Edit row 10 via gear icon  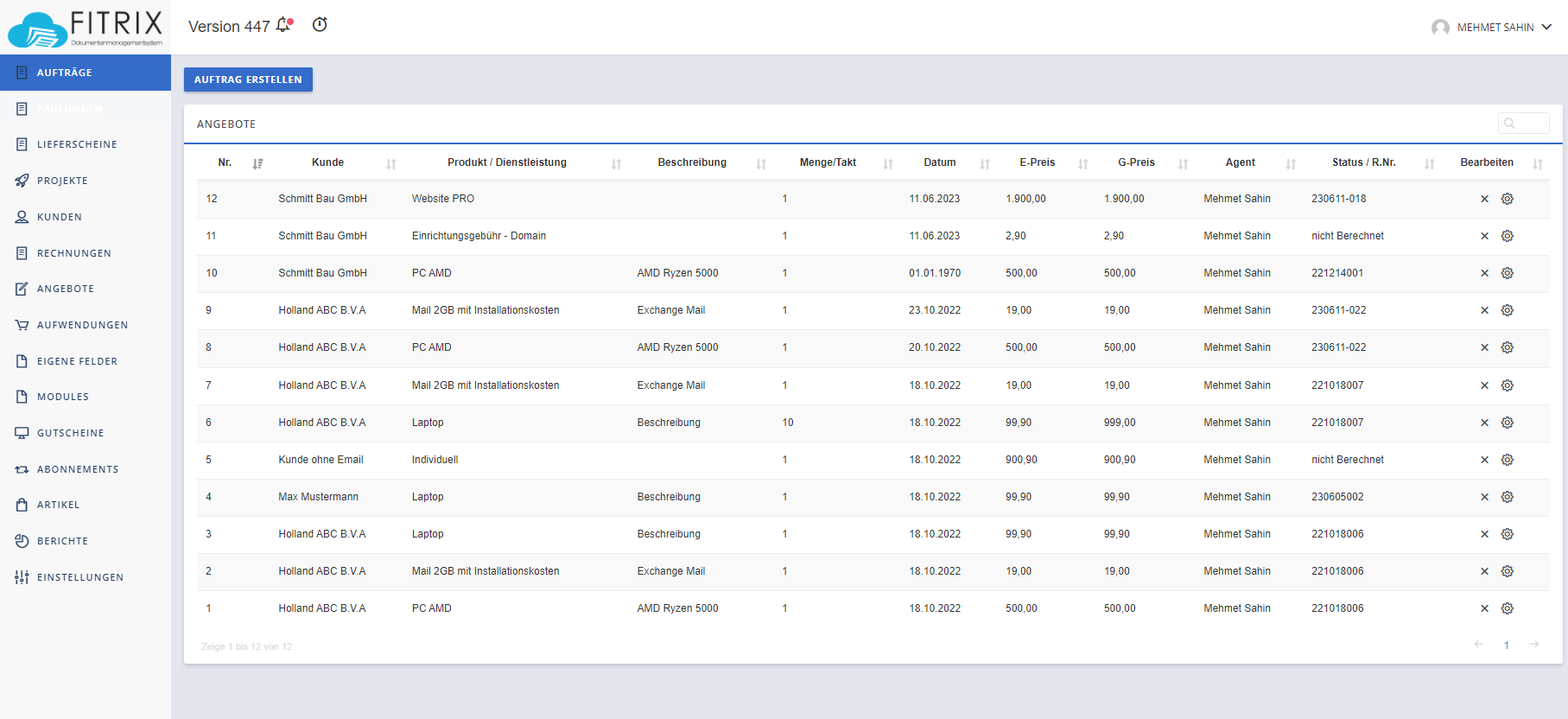[x=1508, y=273]
